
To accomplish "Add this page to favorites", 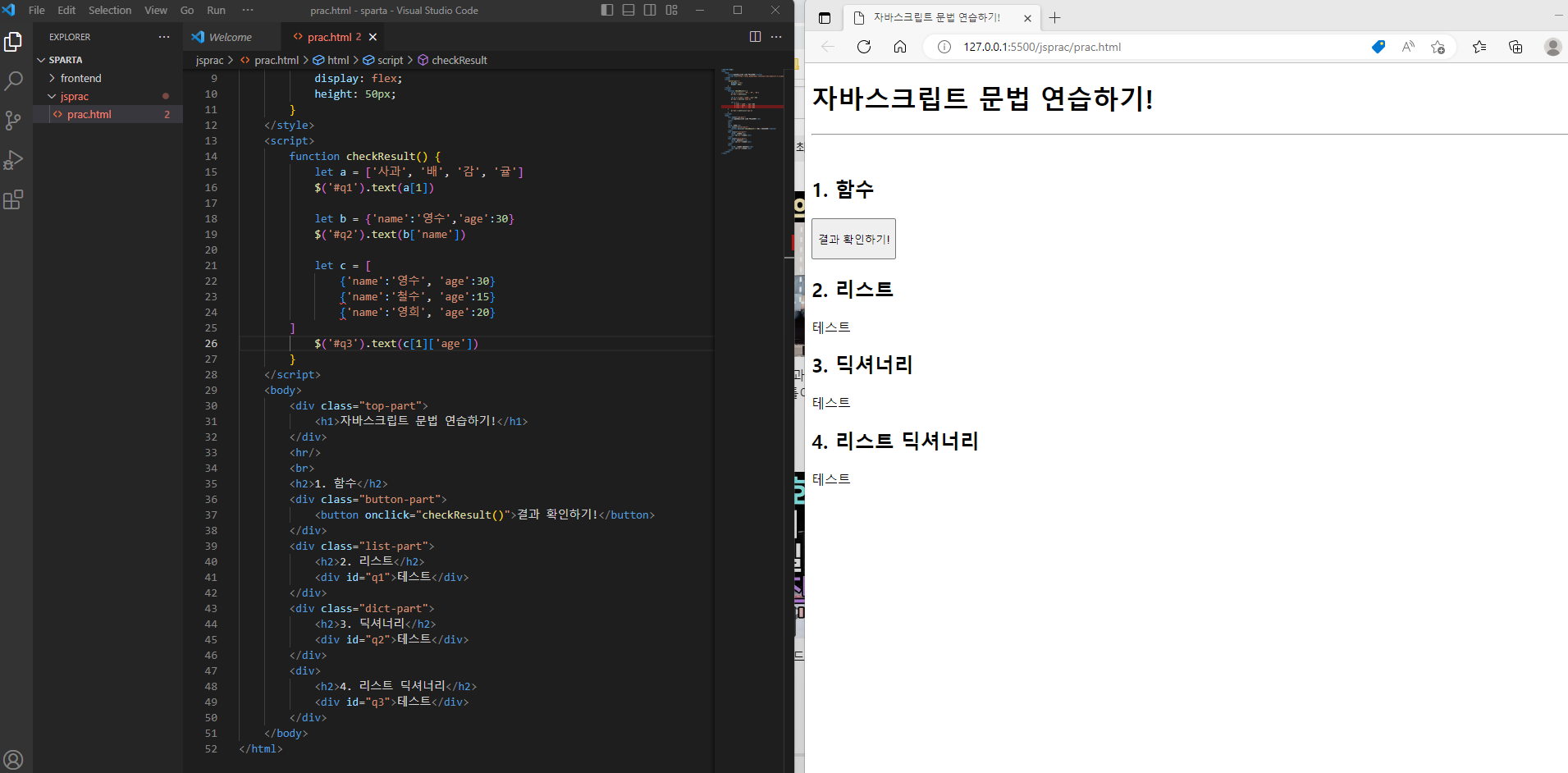I will [1438, 47].
